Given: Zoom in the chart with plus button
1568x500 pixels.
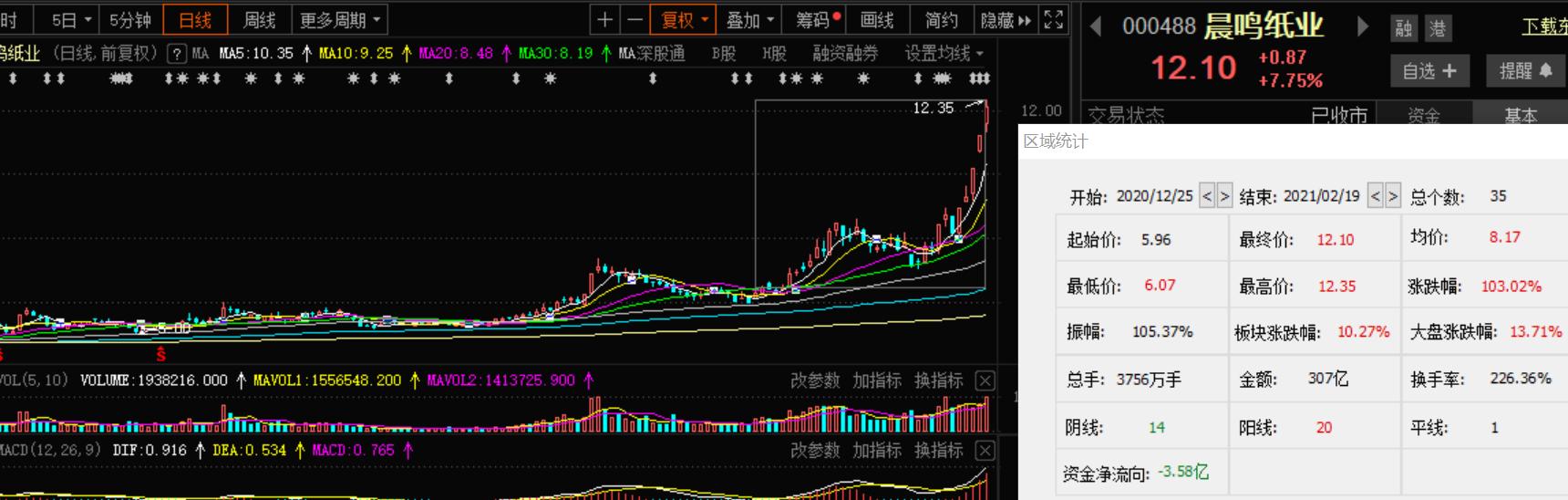Looking at the screenshot, I should coord(604,19).
